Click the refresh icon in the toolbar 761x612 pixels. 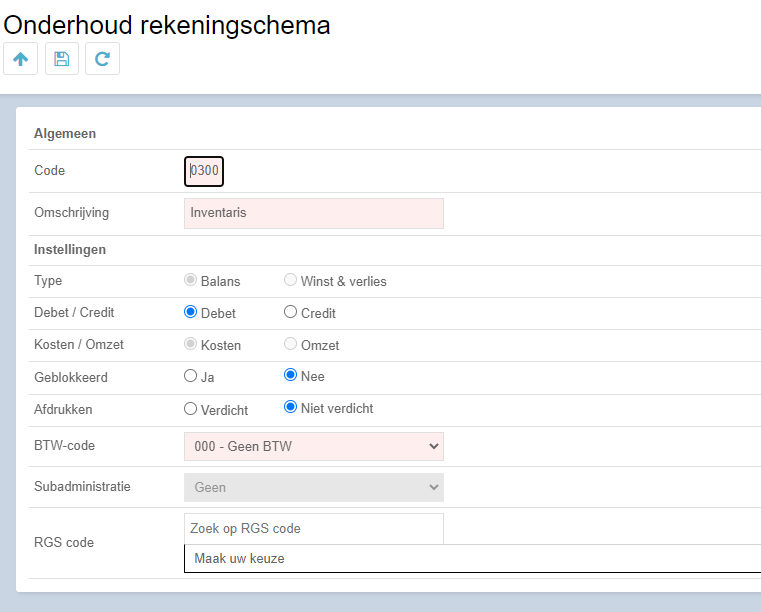[102, 59]
